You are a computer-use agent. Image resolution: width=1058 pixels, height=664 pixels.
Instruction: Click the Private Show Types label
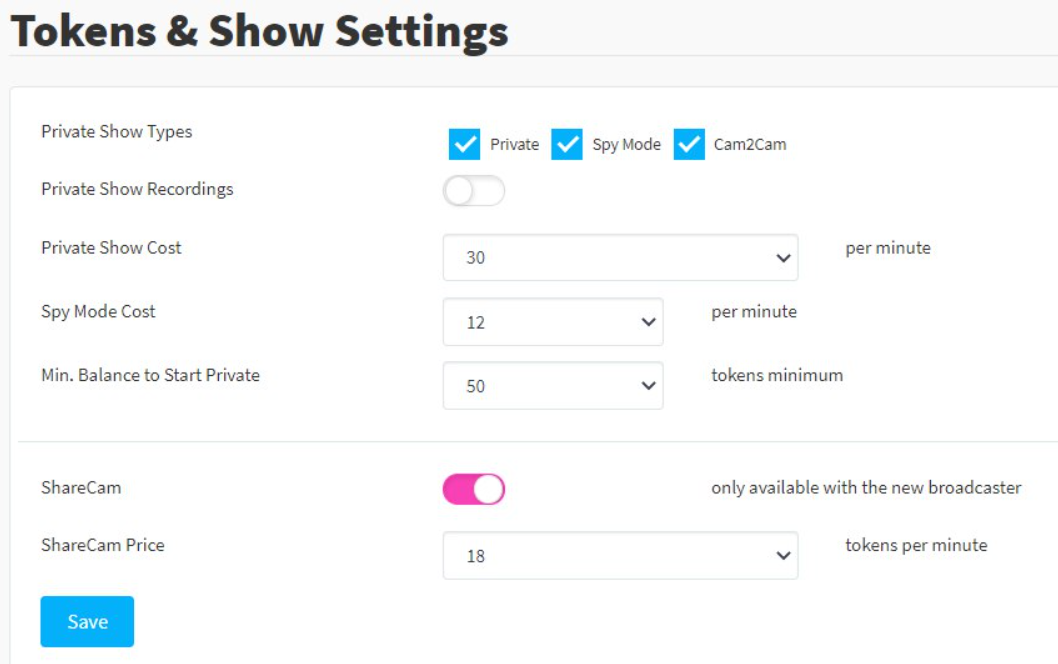(117, 132)
